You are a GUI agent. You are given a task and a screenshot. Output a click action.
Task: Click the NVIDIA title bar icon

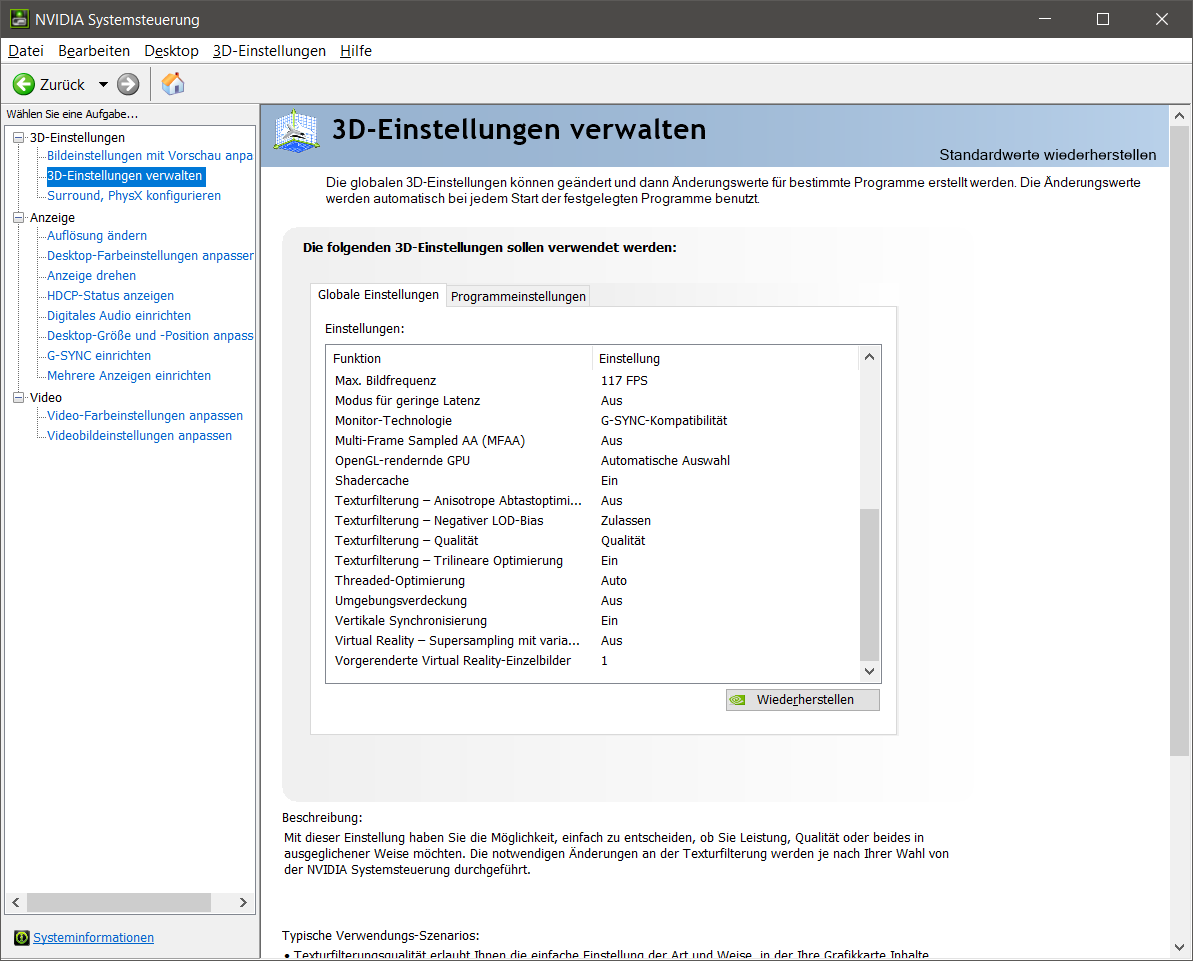tap(19, 19)
